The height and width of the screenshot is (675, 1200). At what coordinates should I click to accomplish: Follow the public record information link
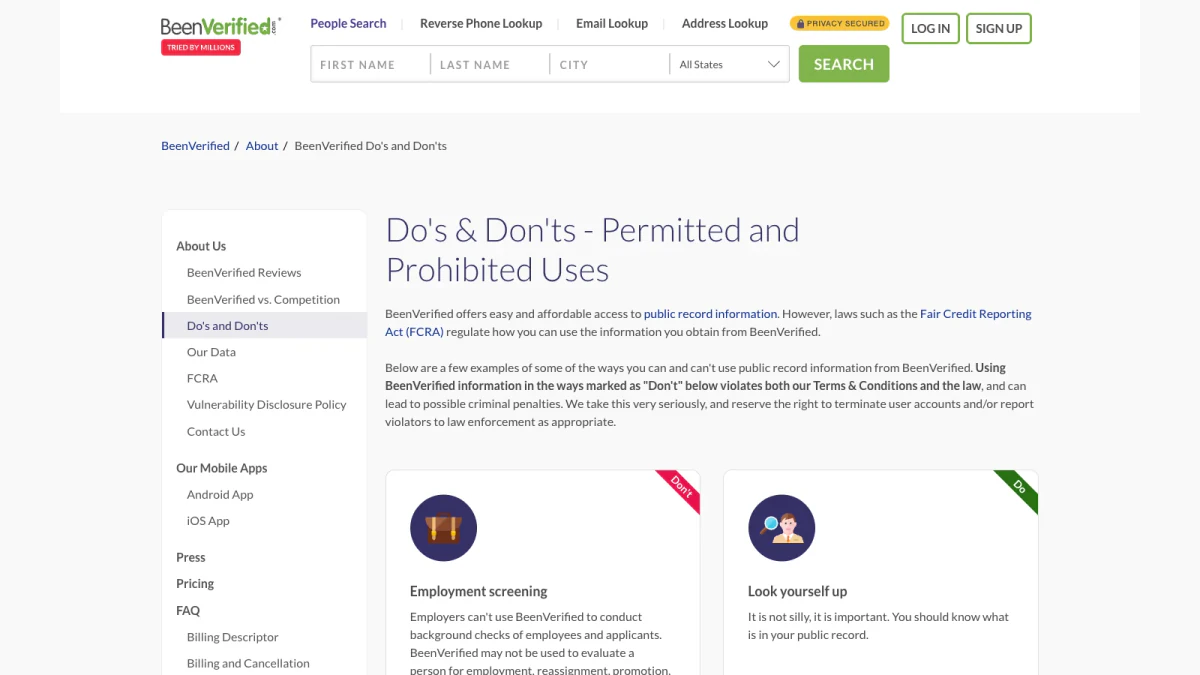tap(710, 314)
